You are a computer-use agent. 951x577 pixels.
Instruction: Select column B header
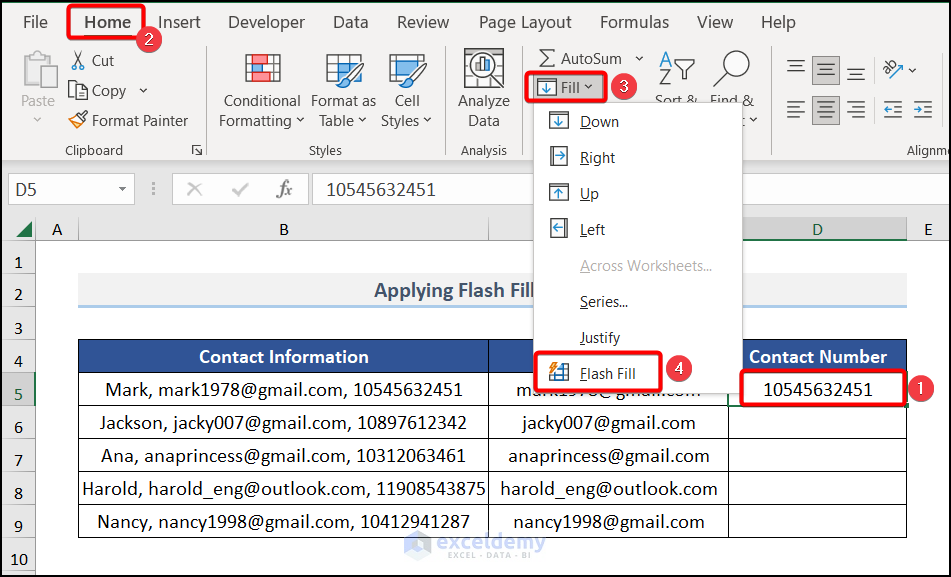pyautogui.click(x=283, y=229)
